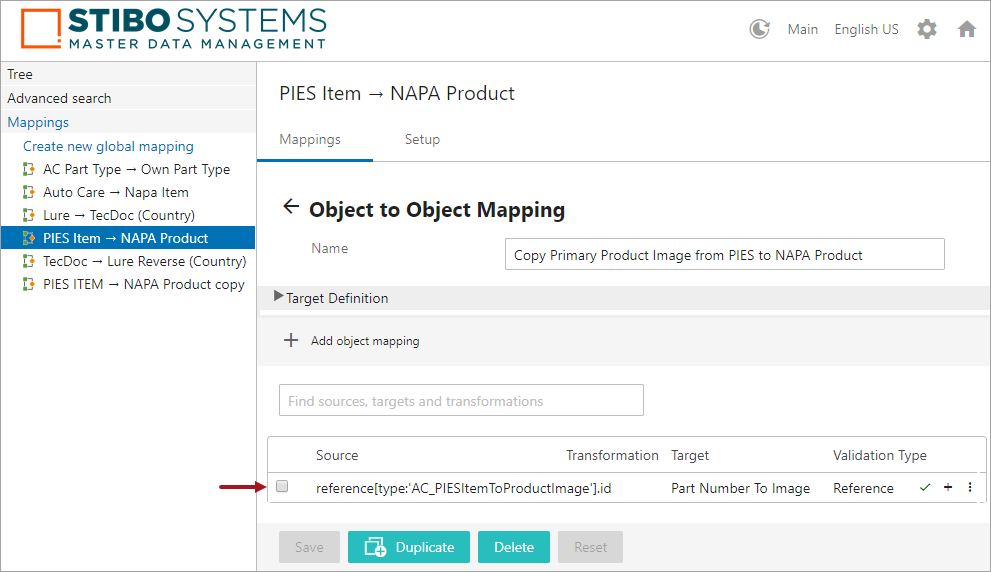This screenshot has width=991, height=572.
Task: Click the reference[type:'AC_PIESItemToProductImage'].id source cell
Action: pyautogui.click(x=463, y=488)
